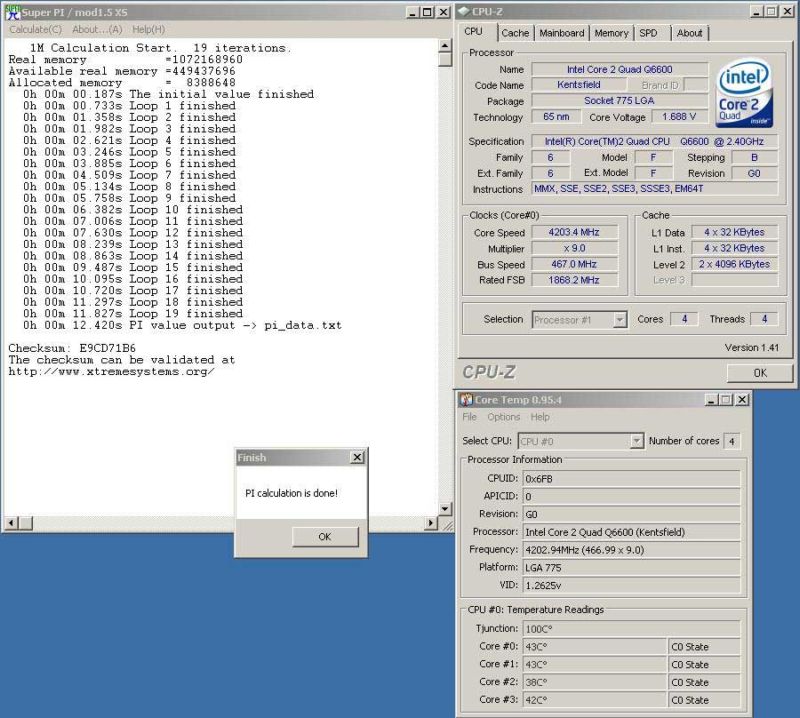Screen dimensions: 800x718
Task: Select the CPU tab in CPU-Z
Action: [x=473, y=32]
